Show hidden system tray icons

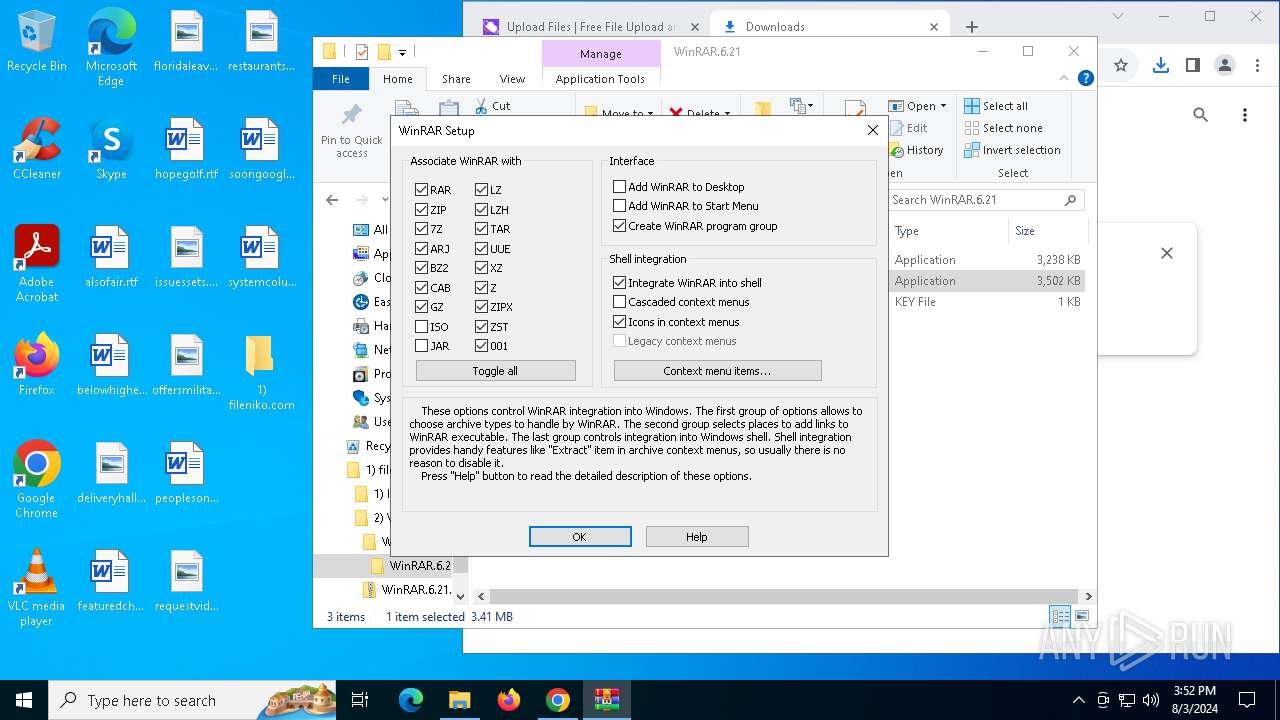[1078, 700]
